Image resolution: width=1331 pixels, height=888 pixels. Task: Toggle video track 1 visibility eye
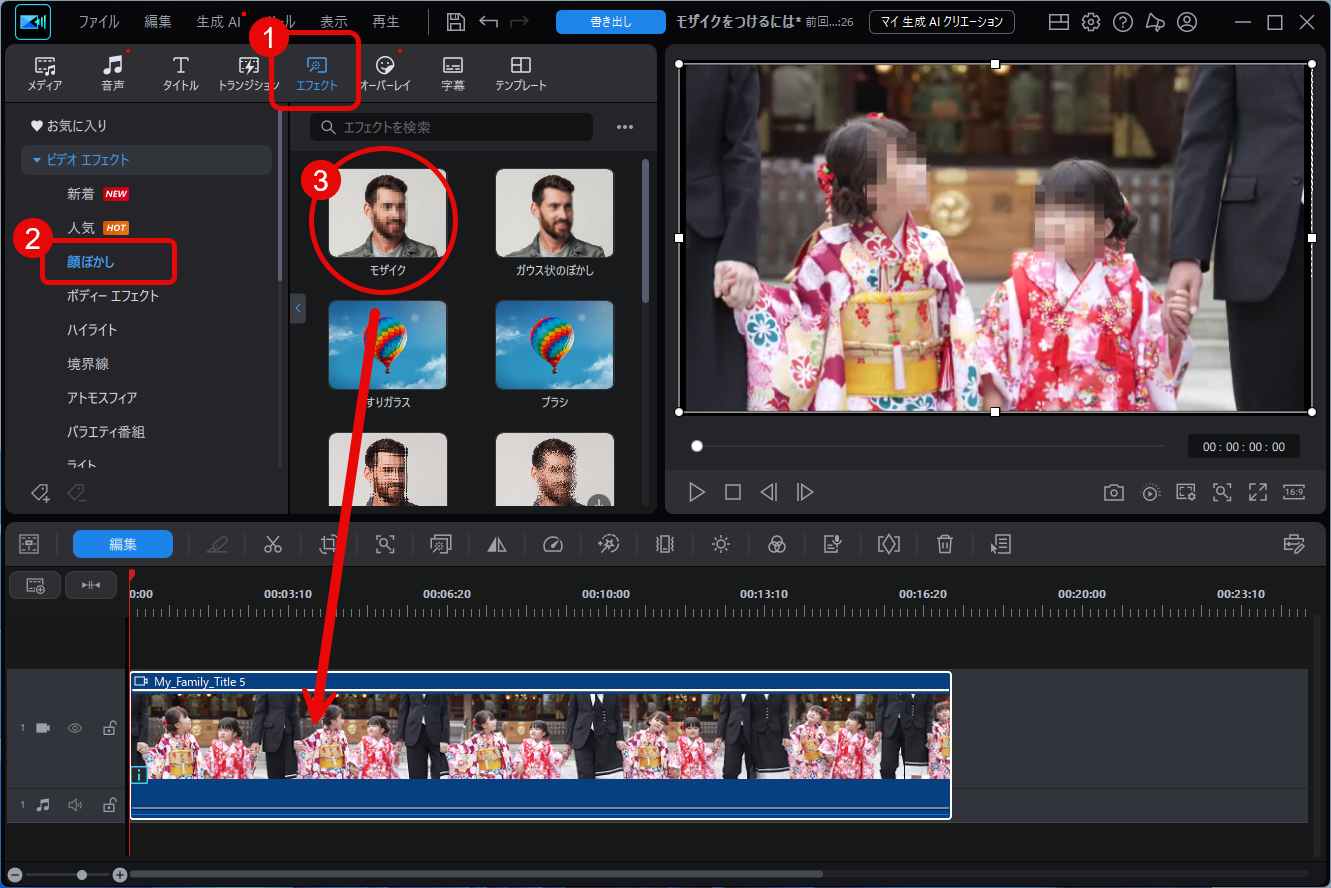coord(75,728)
